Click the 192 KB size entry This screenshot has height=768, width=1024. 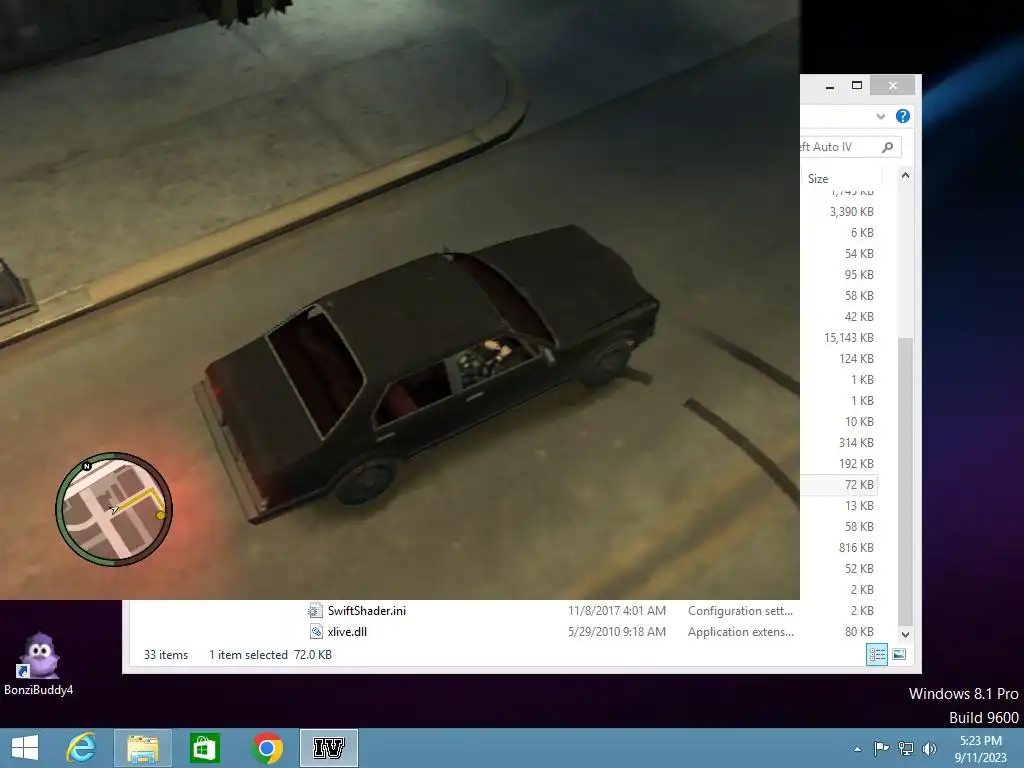point(856,464)
